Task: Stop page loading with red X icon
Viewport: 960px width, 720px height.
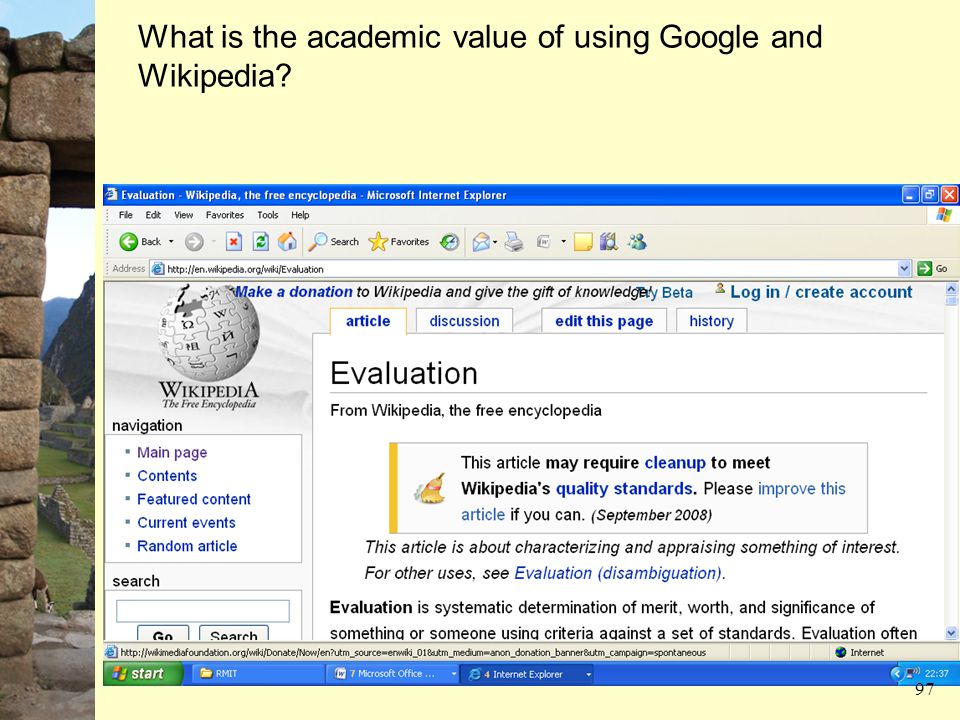Action: point(233,242)
